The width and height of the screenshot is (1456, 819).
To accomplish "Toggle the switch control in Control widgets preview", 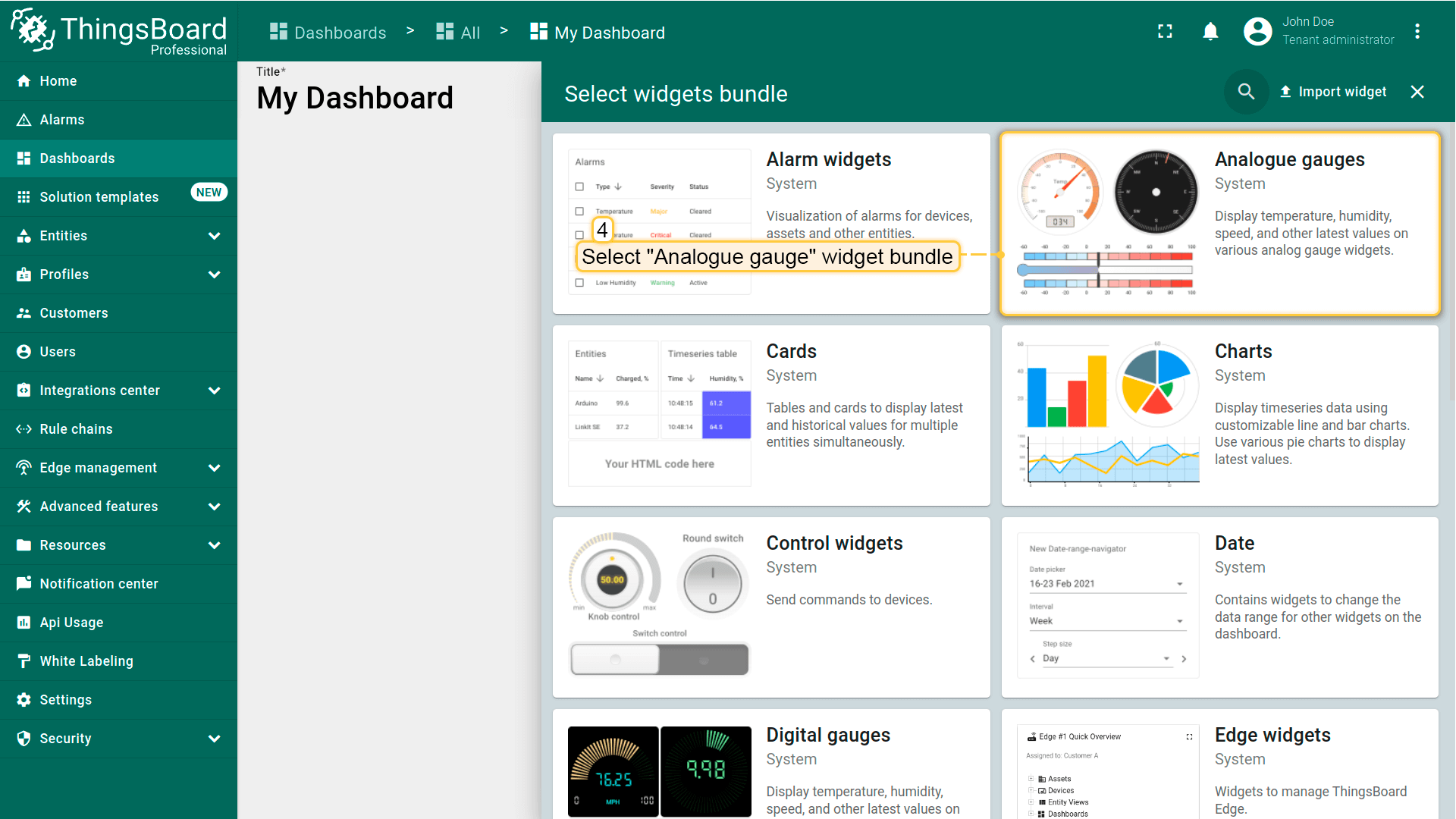I will coord(659,659).
